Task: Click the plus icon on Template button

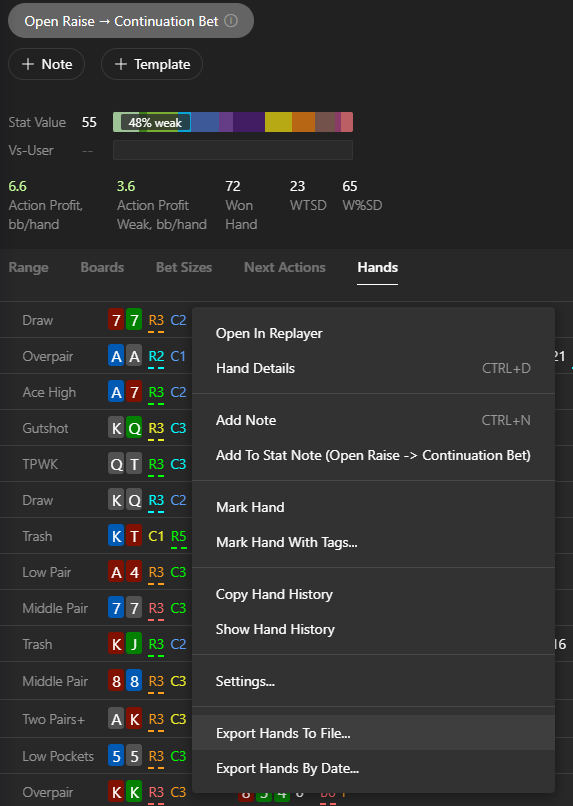Action: click(121, 64)
